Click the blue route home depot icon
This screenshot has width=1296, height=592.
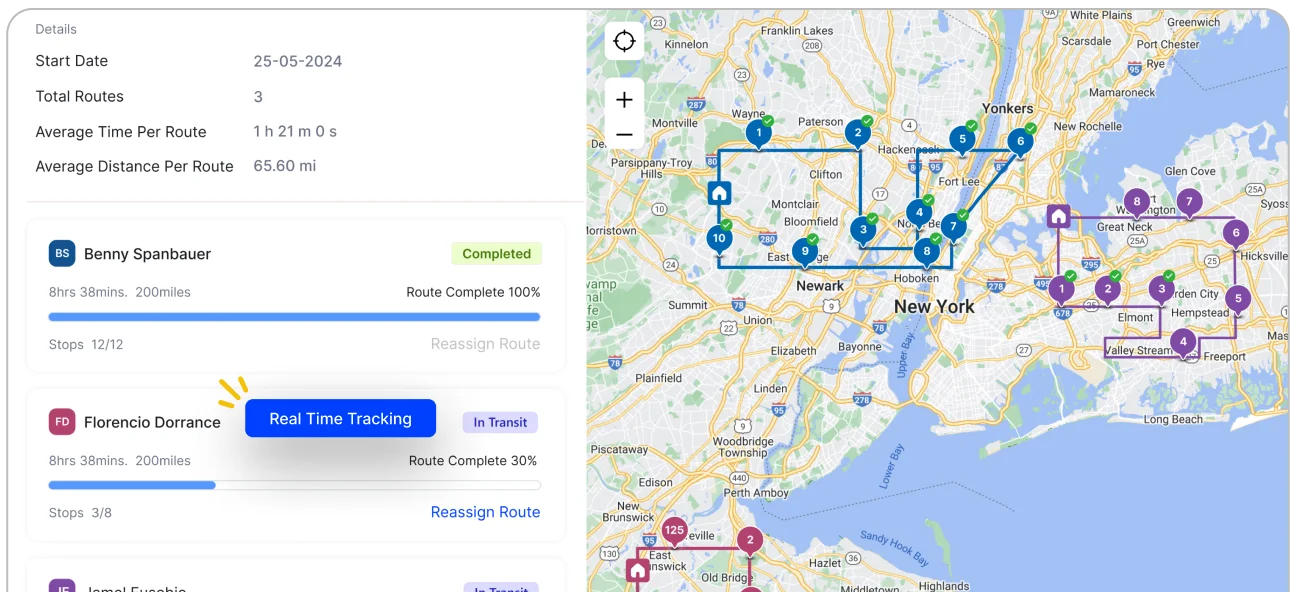pyautogui.click(x=719, y=193)
